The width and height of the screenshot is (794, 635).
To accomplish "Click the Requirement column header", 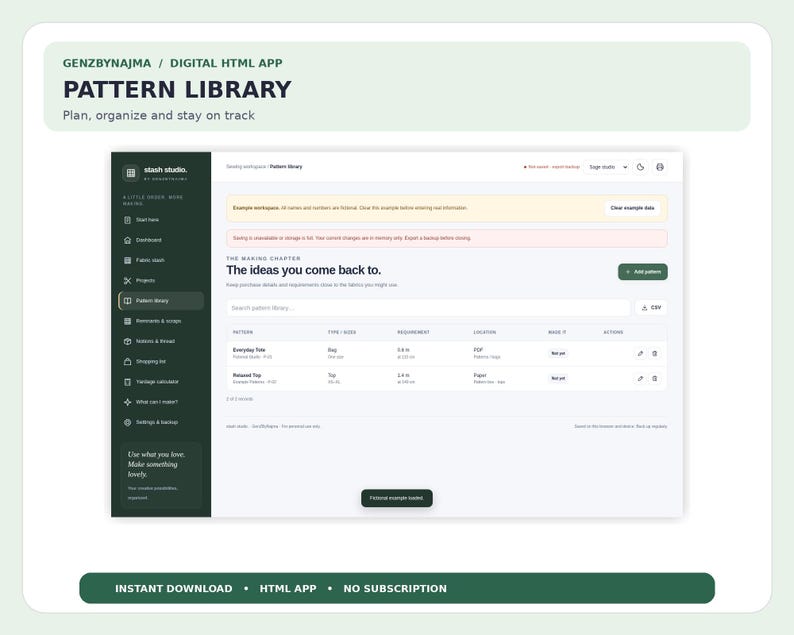I will pos(413,332).
